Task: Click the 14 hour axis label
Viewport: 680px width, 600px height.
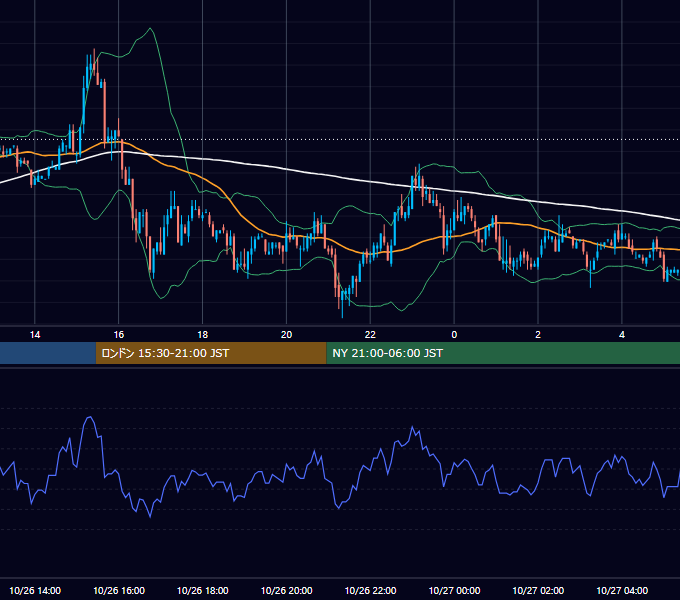Action: (x=35, y=335)
